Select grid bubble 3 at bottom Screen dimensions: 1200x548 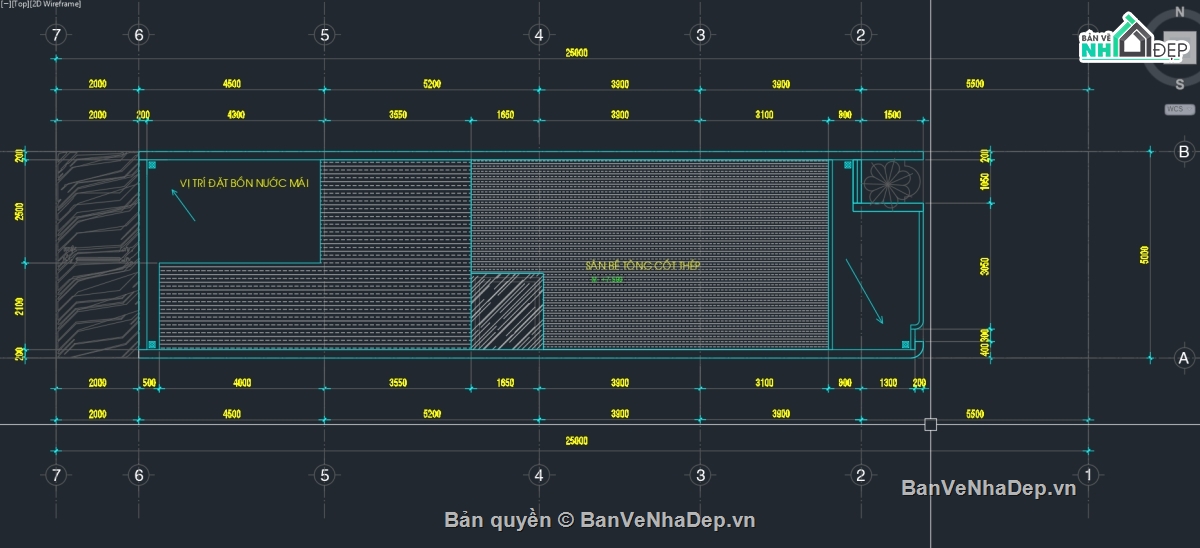700,474
